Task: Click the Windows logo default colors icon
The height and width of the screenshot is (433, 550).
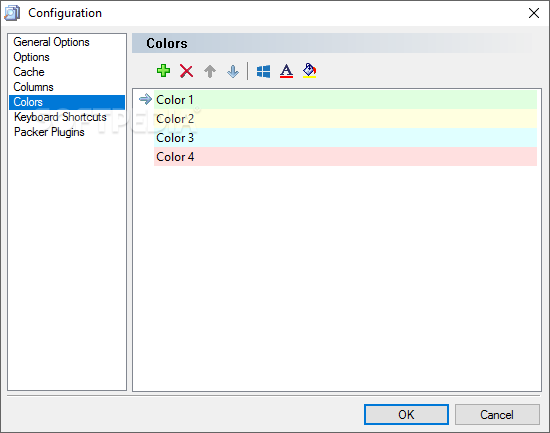Action: coord(263,71)
